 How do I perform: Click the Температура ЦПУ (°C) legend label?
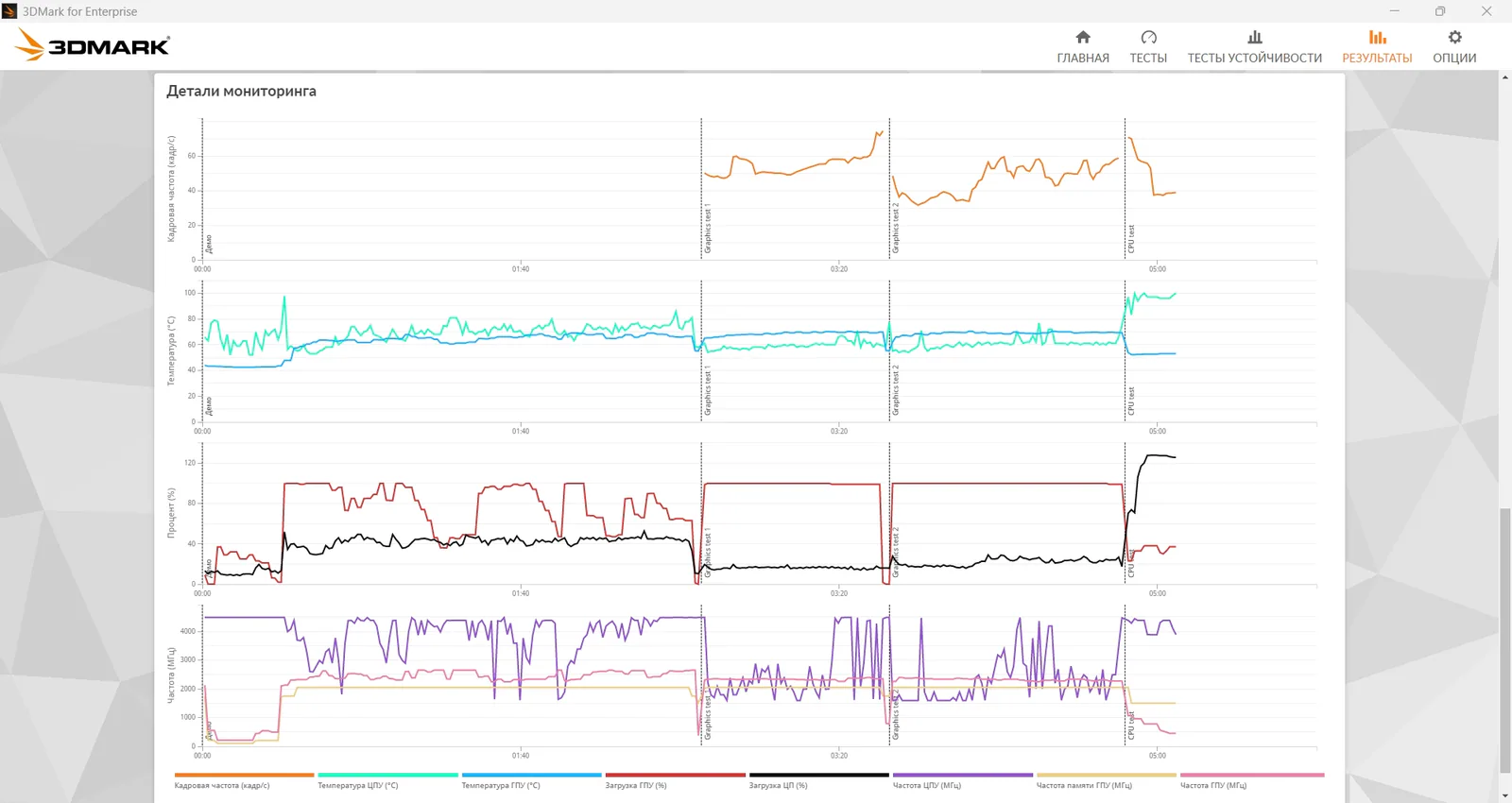tap(358, 785)
